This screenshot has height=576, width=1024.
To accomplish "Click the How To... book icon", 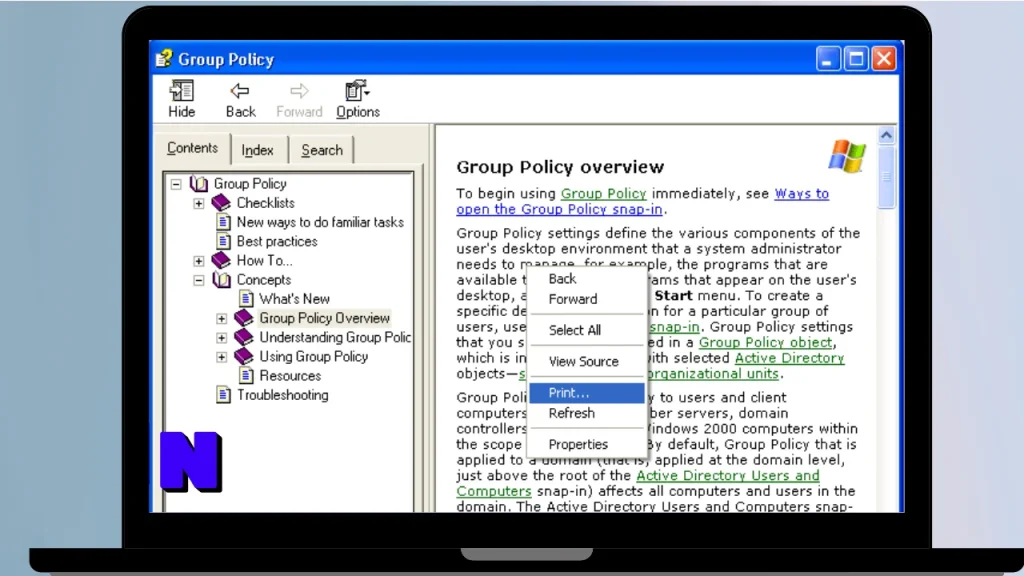I will 221,261.
